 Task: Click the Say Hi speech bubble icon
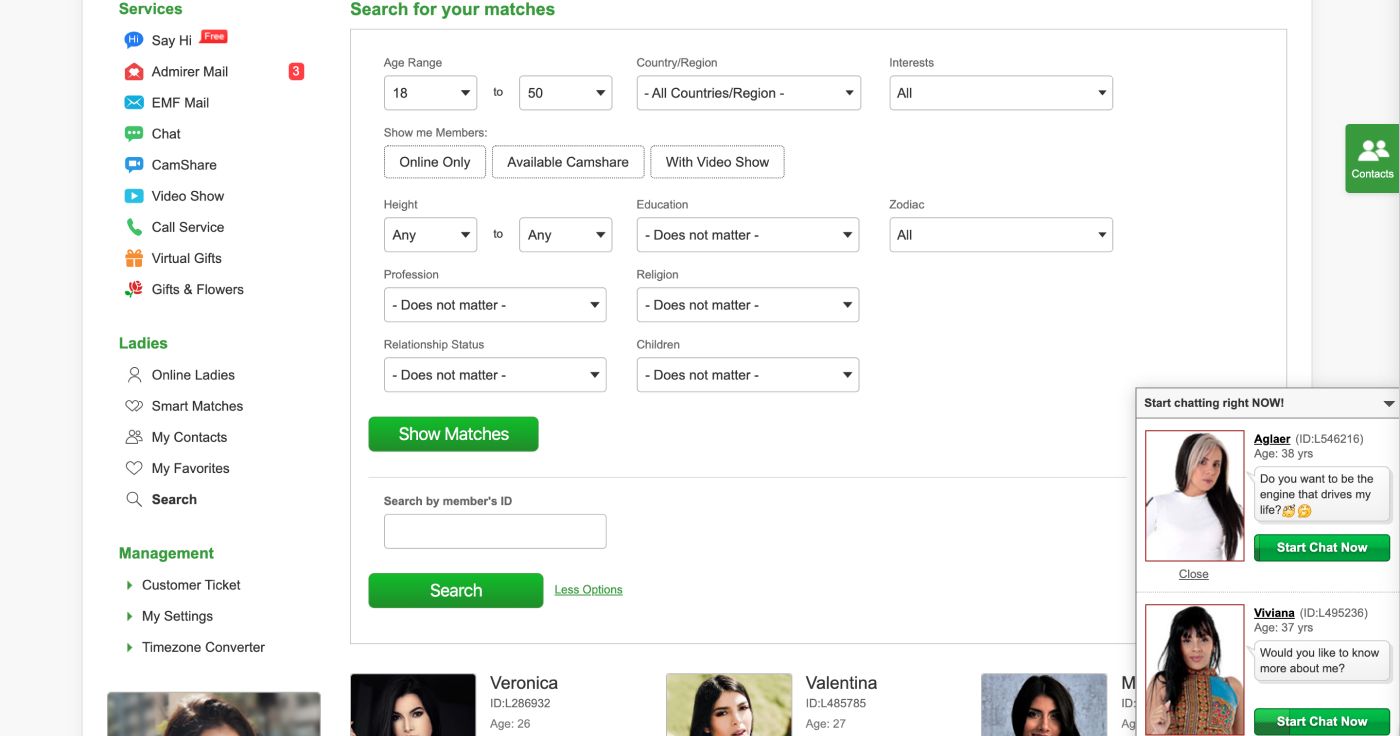tap(134, 40)
